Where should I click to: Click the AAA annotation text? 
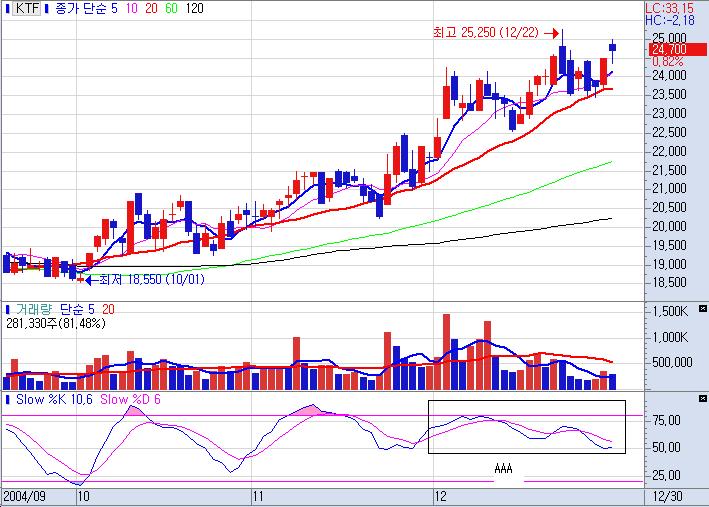click(503, 468)
